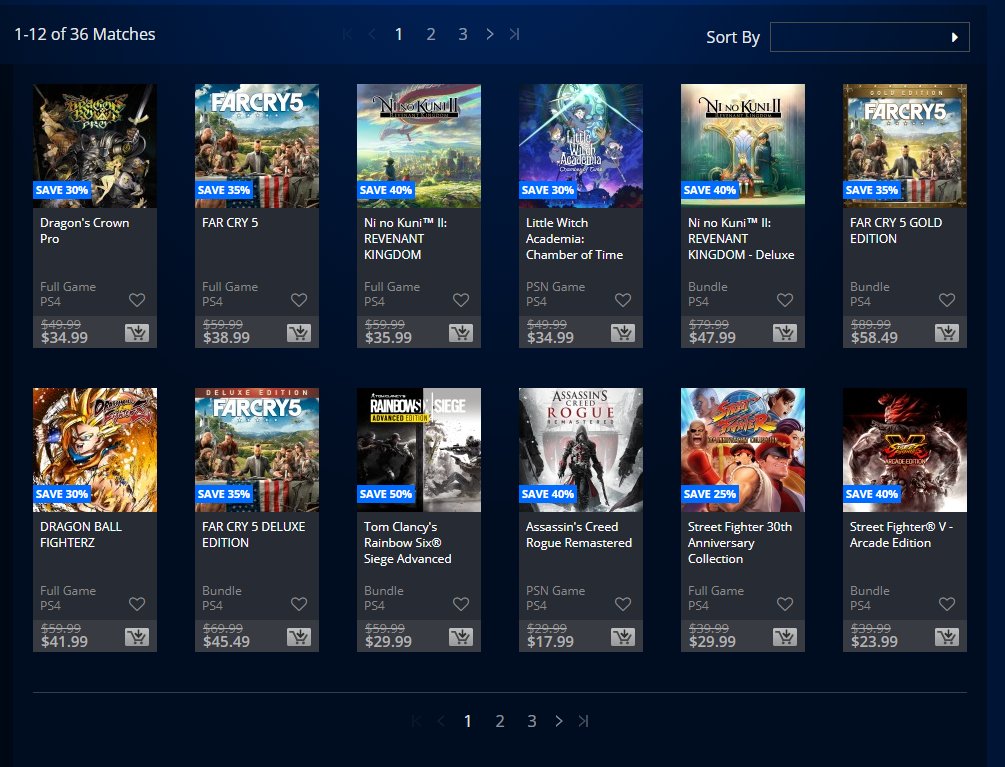Add DRAGON BALL FIGHTERZ to cart
Image resolution: width=1005 pixels, height=767 pixels.
tap(137, 636)
